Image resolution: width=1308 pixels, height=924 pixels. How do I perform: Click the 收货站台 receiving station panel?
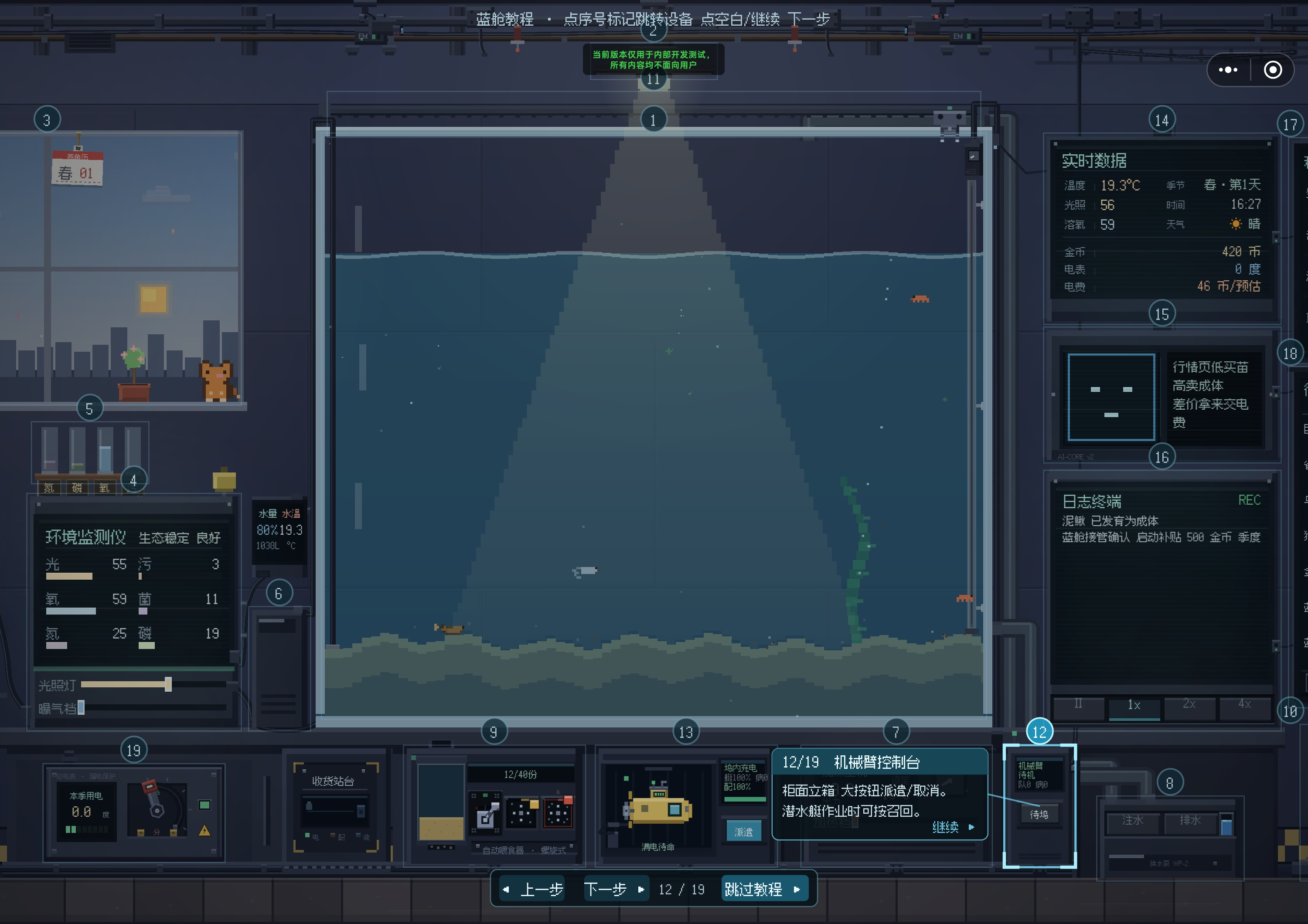(x=336, y=807)
